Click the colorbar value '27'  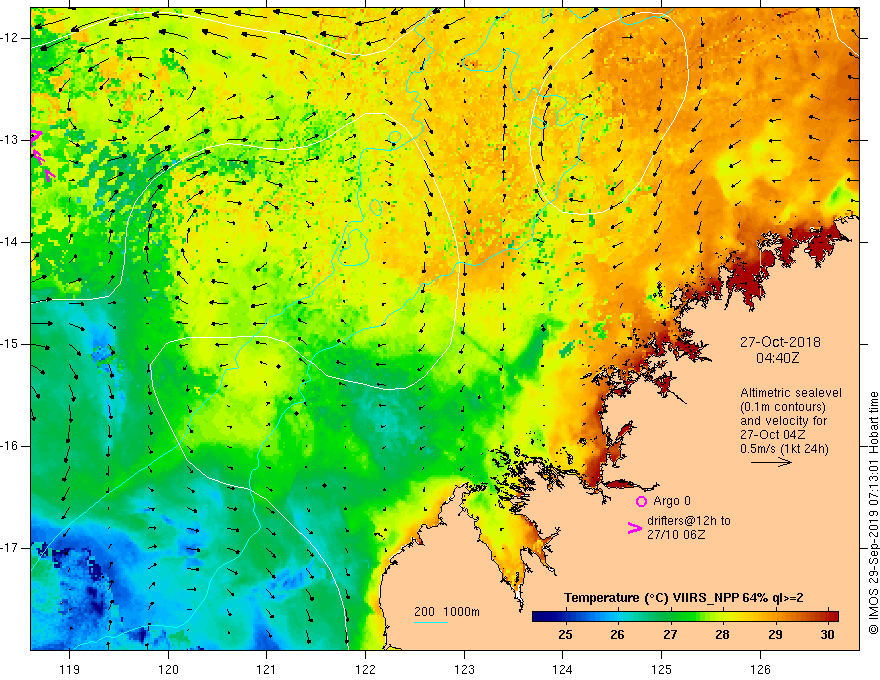(670, 635)
